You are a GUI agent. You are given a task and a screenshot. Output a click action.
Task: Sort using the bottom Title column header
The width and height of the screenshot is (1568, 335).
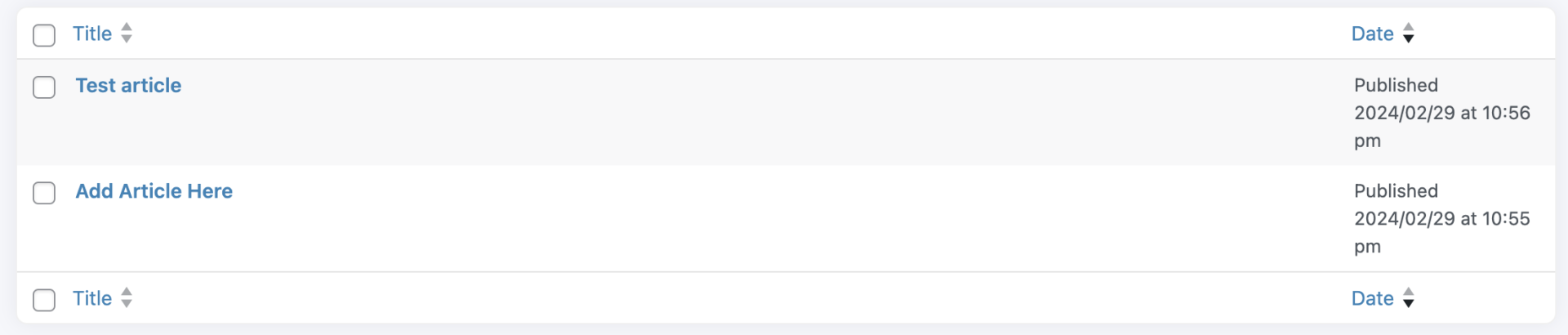[92, 298]
